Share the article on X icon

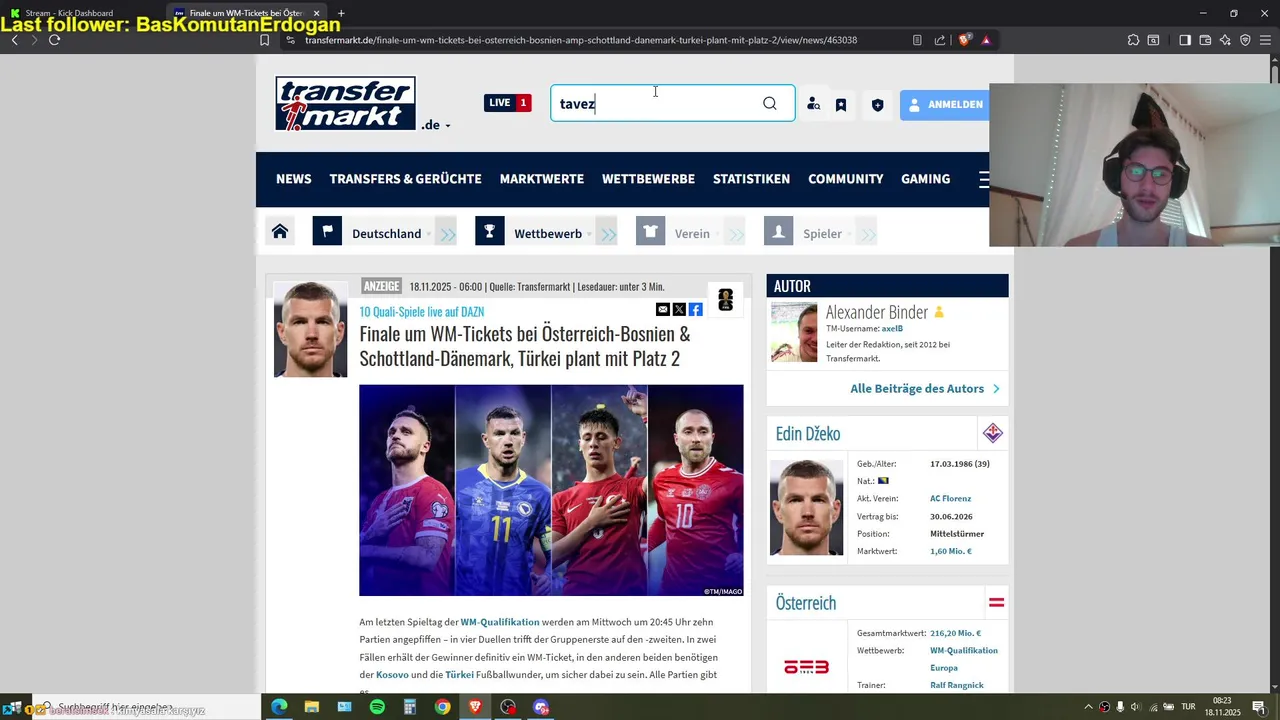[x=679, y=310]
